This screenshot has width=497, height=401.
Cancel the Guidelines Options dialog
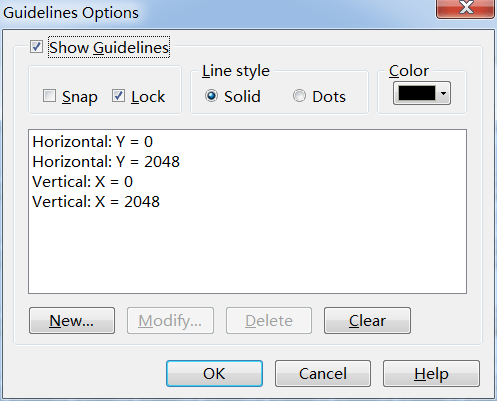click(323, 373)
